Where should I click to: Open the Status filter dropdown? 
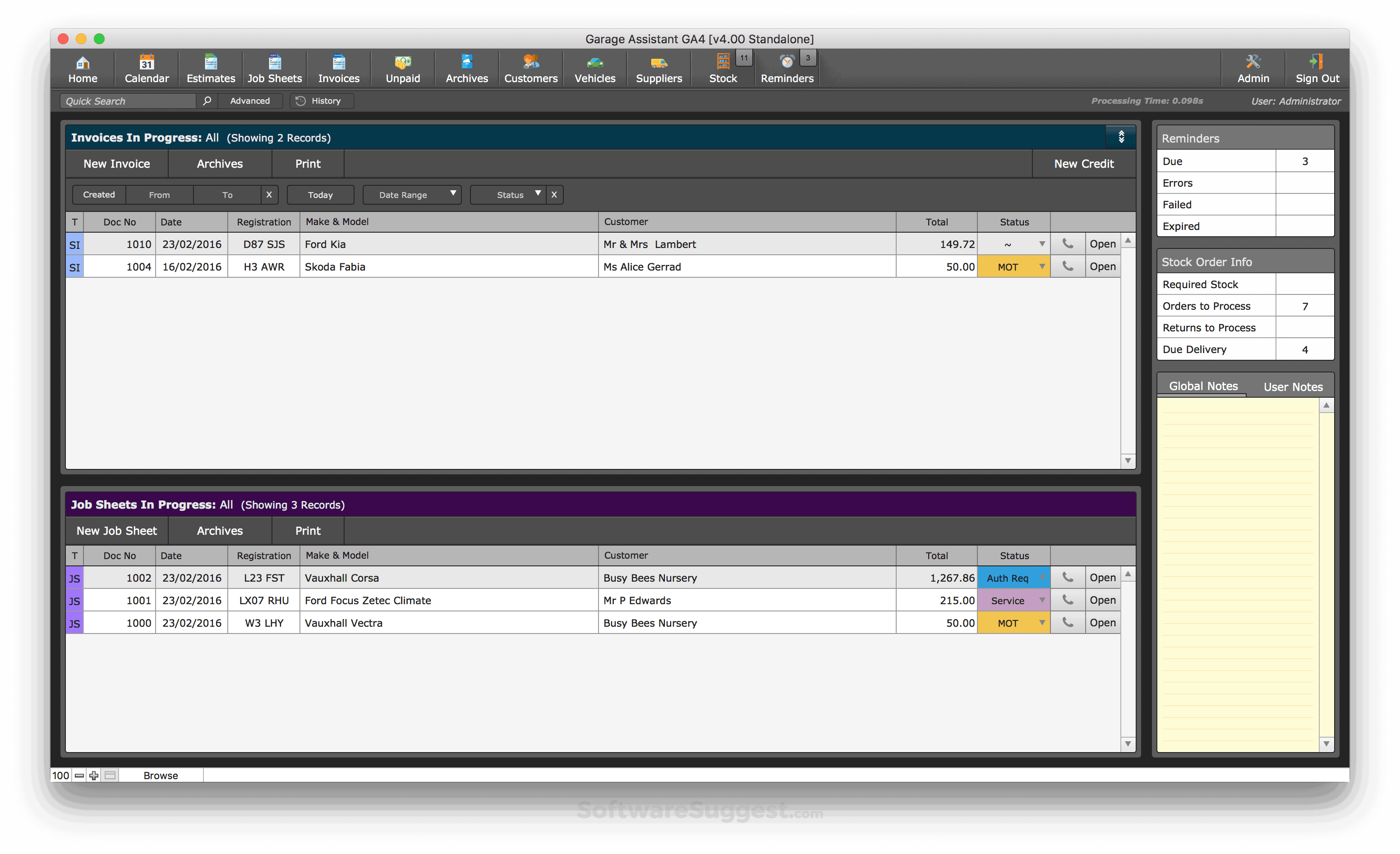pyautogui.click(x=508, y=195)
